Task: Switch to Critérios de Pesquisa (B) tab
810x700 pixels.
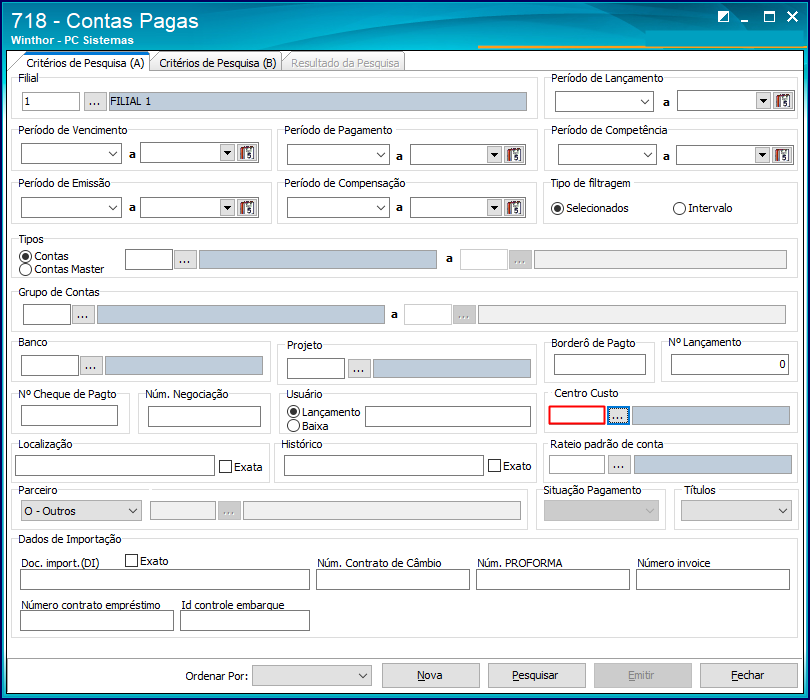Action: pyautogui.click(x=217, y=63)
